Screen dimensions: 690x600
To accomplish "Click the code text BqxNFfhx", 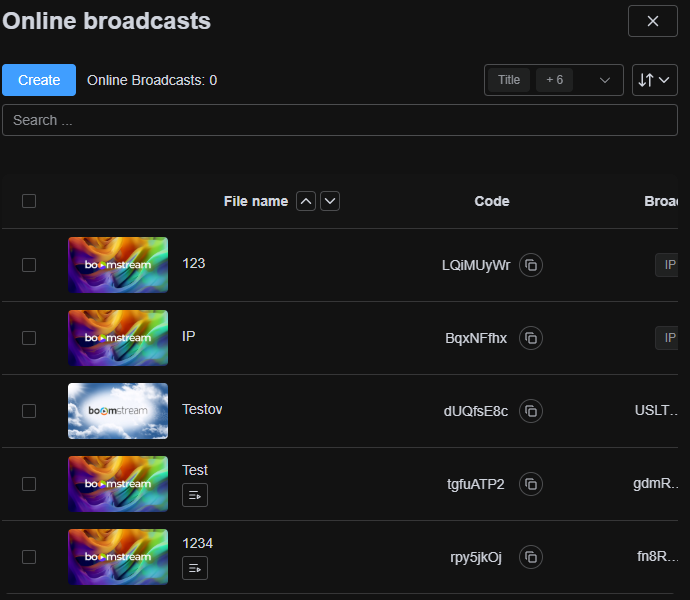I will [x=476, y=338].
